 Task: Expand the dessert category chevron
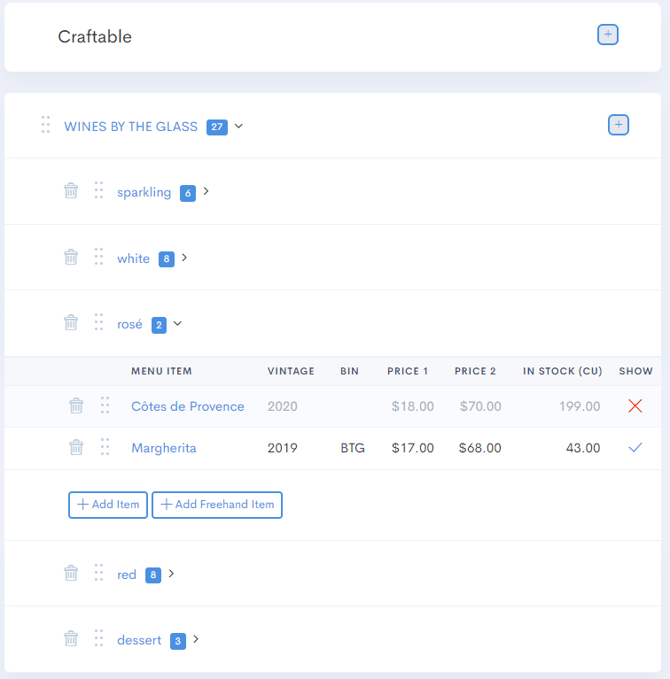196,639
